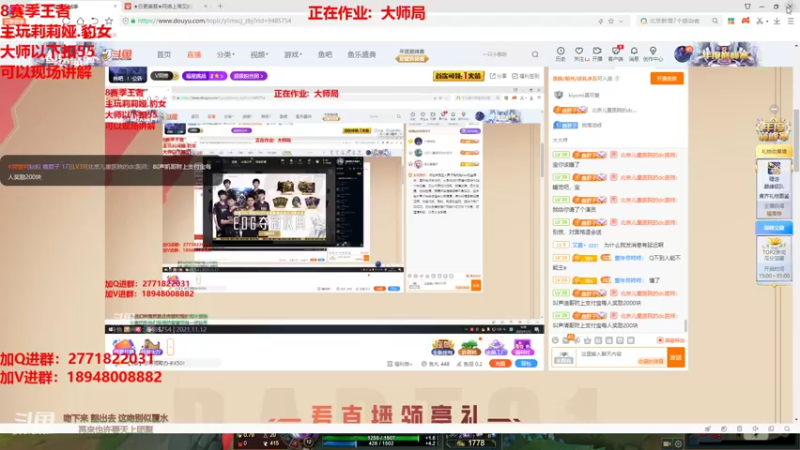Click the purple star challenge pill button
Viewport: 800px width, 450px height.
(204, 76)
